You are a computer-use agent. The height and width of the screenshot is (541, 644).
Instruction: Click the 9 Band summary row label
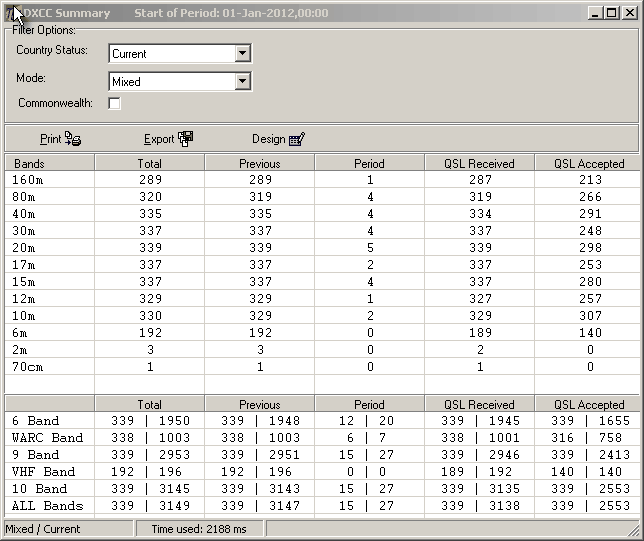tap(35, 455)
